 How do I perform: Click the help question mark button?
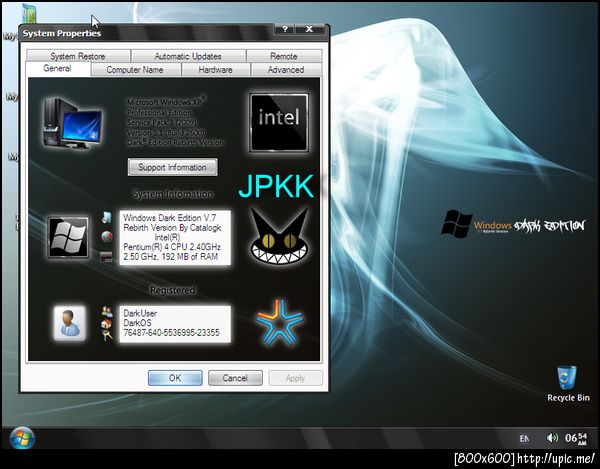(284, 29)
